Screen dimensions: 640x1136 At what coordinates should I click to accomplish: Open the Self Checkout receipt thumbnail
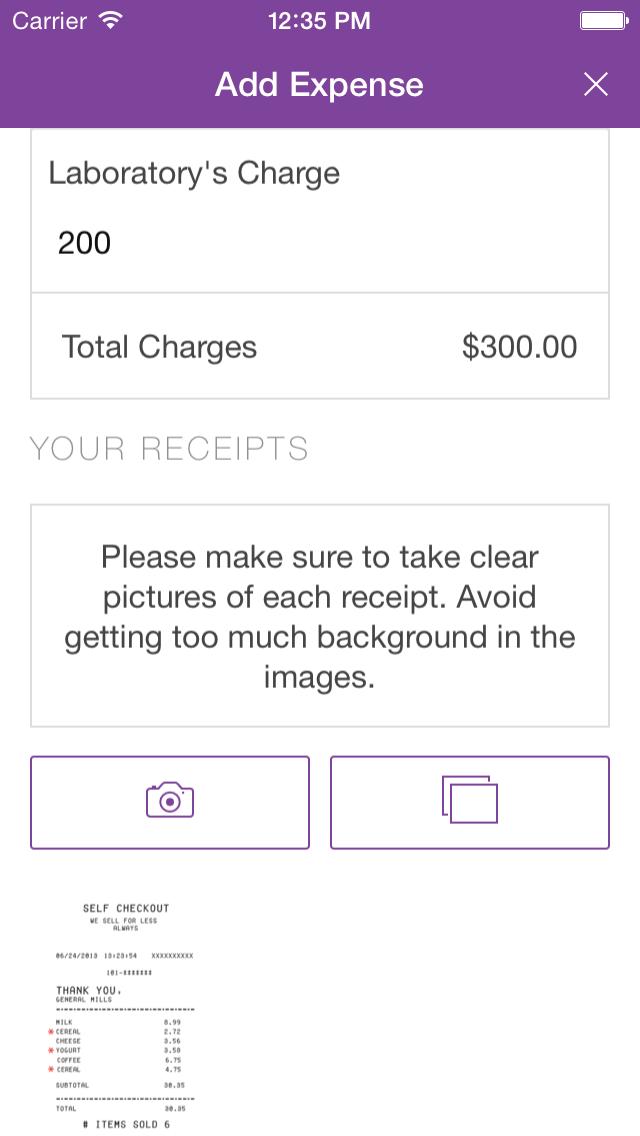[125, 1016]
